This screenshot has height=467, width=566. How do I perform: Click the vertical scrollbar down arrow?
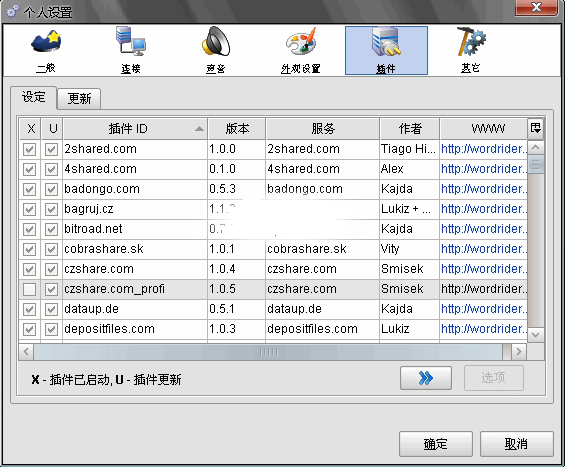[536, 335]
